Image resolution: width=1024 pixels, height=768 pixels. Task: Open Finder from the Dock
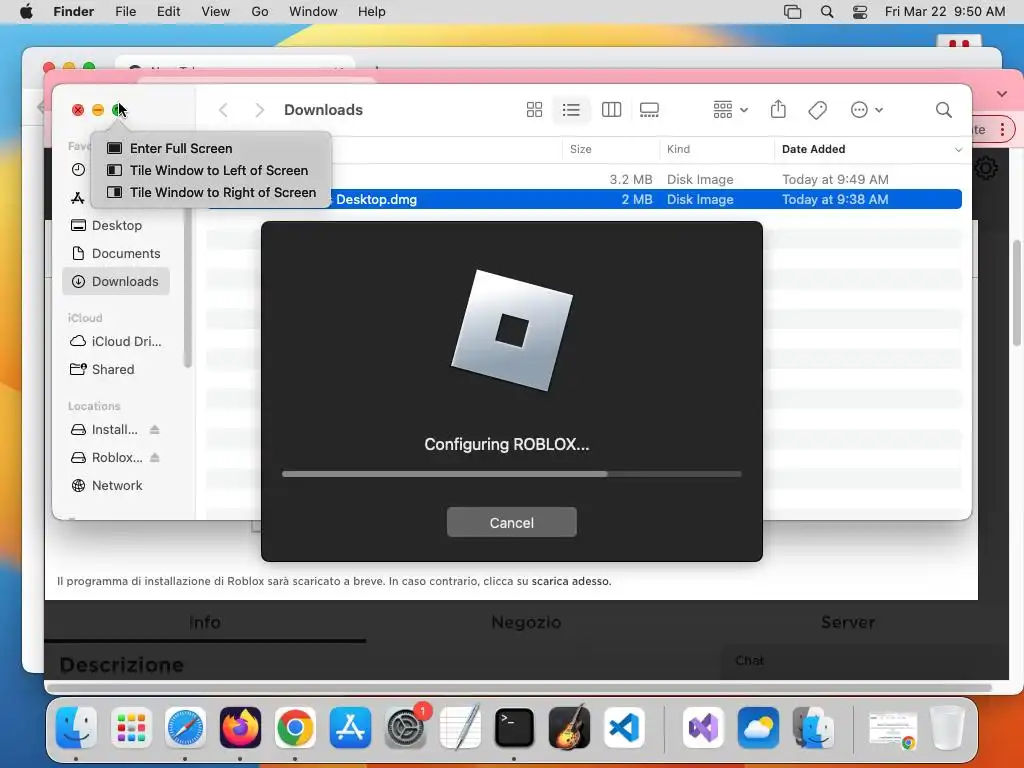point(76,728)
